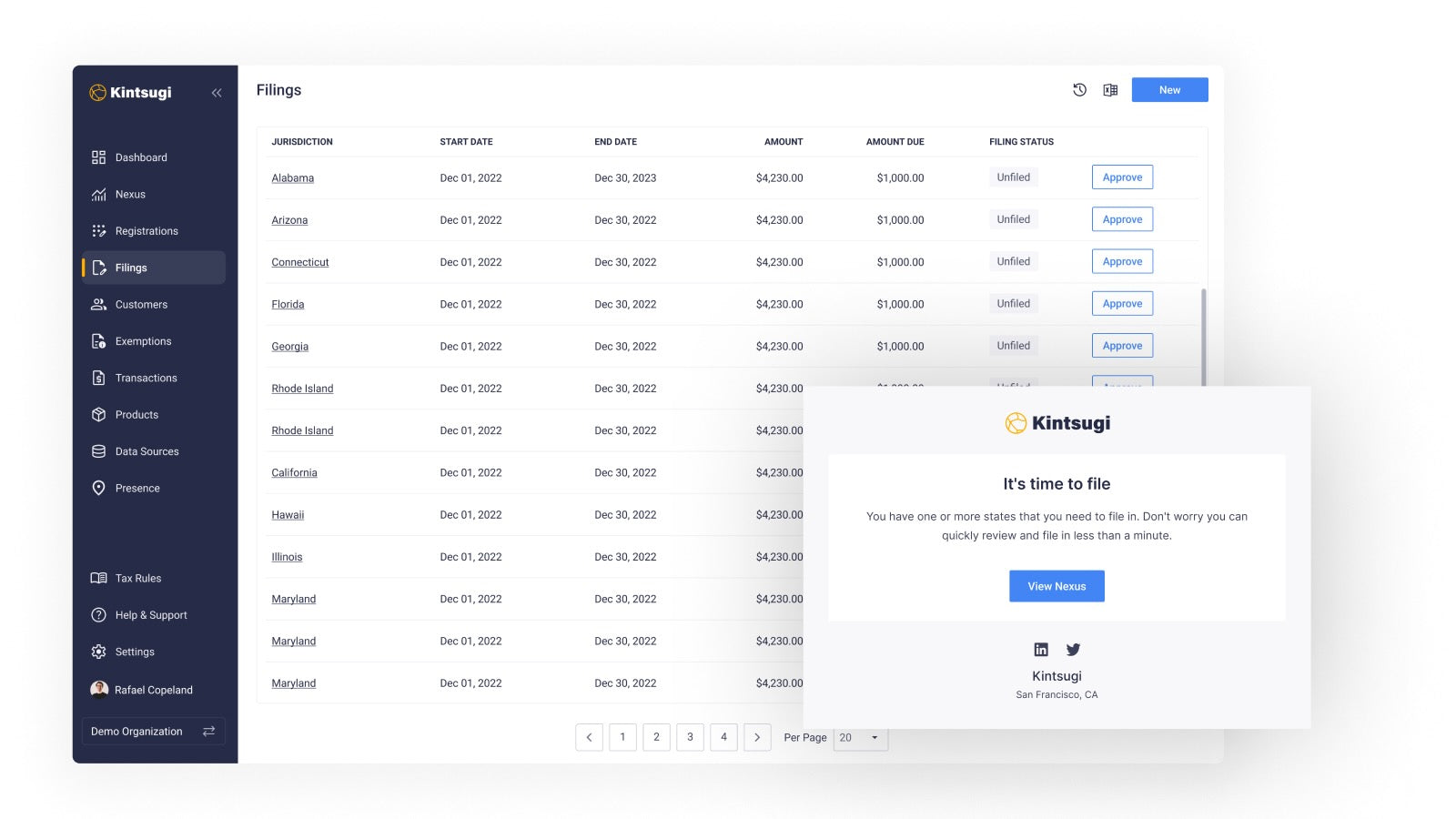The height and width of the screenshot is (819, 1456).
Task: Open the Transactions section
Action: 145,378
